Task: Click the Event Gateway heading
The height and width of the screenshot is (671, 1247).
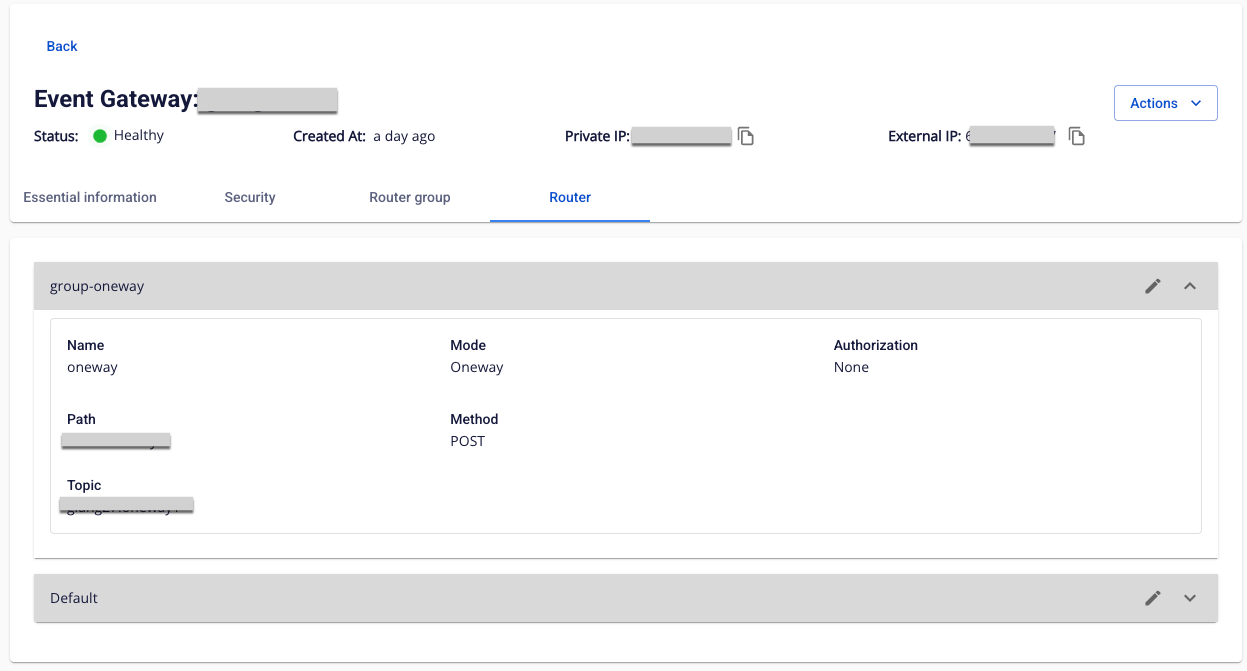Action: (x=115, y=99)
